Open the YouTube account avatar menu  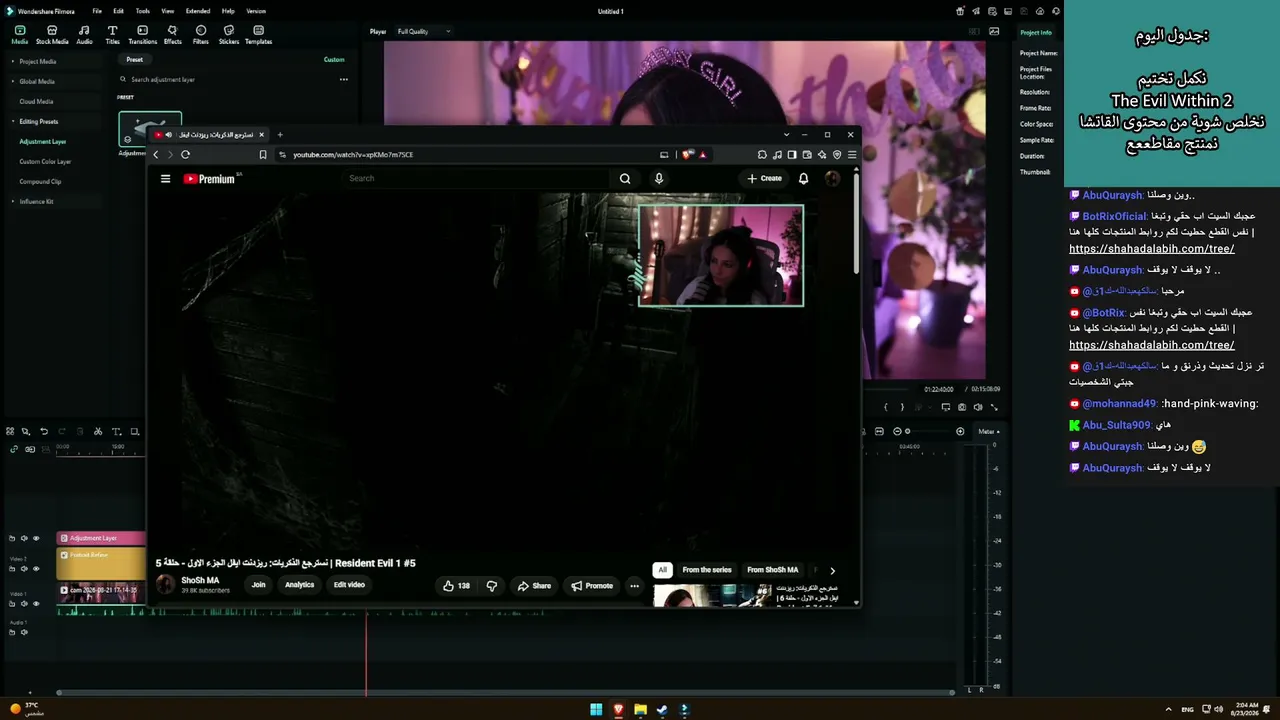click(x=832, y=178)
